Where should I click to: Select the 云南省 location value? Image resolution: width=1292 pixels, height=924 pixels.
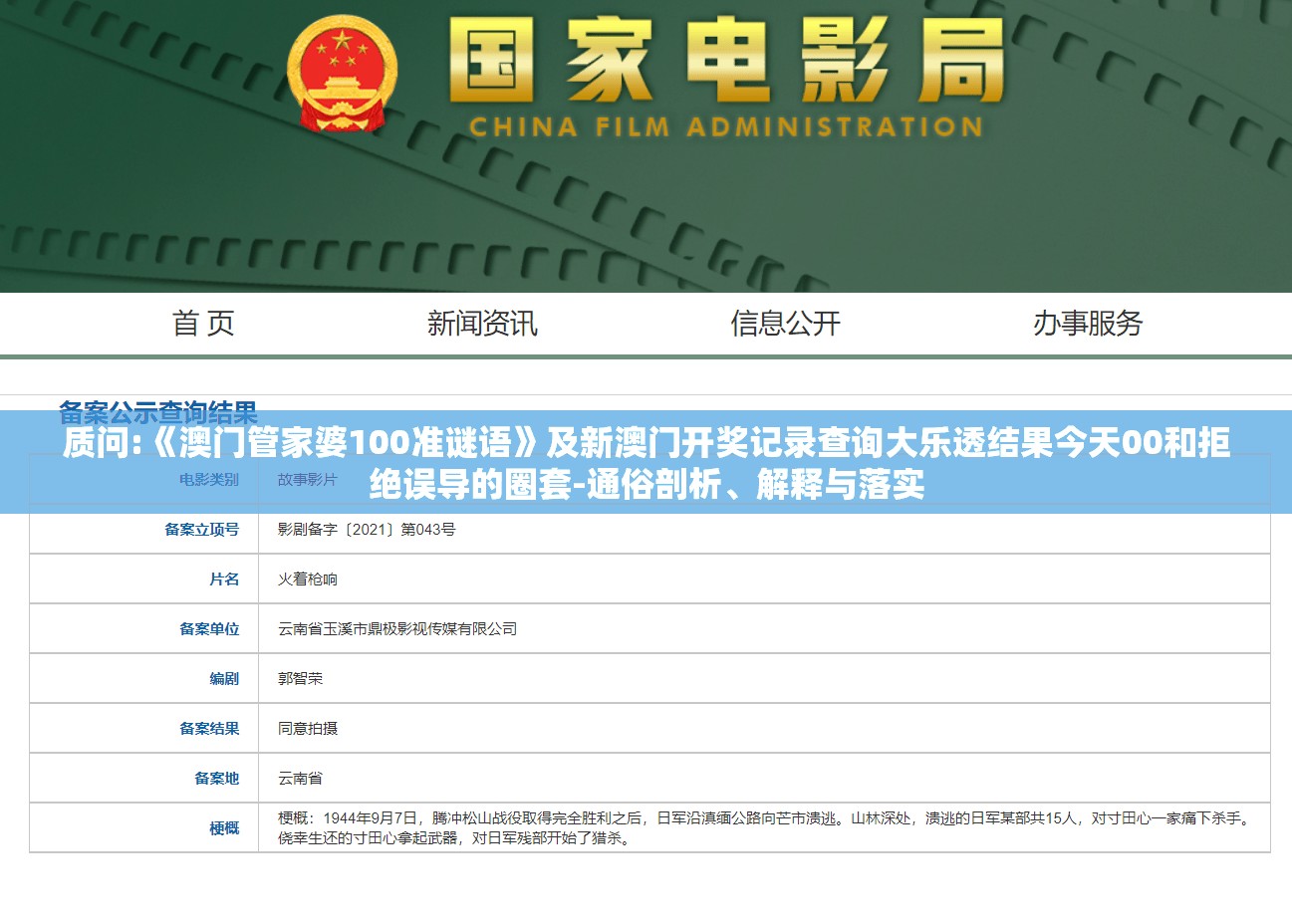pos(300,779)
